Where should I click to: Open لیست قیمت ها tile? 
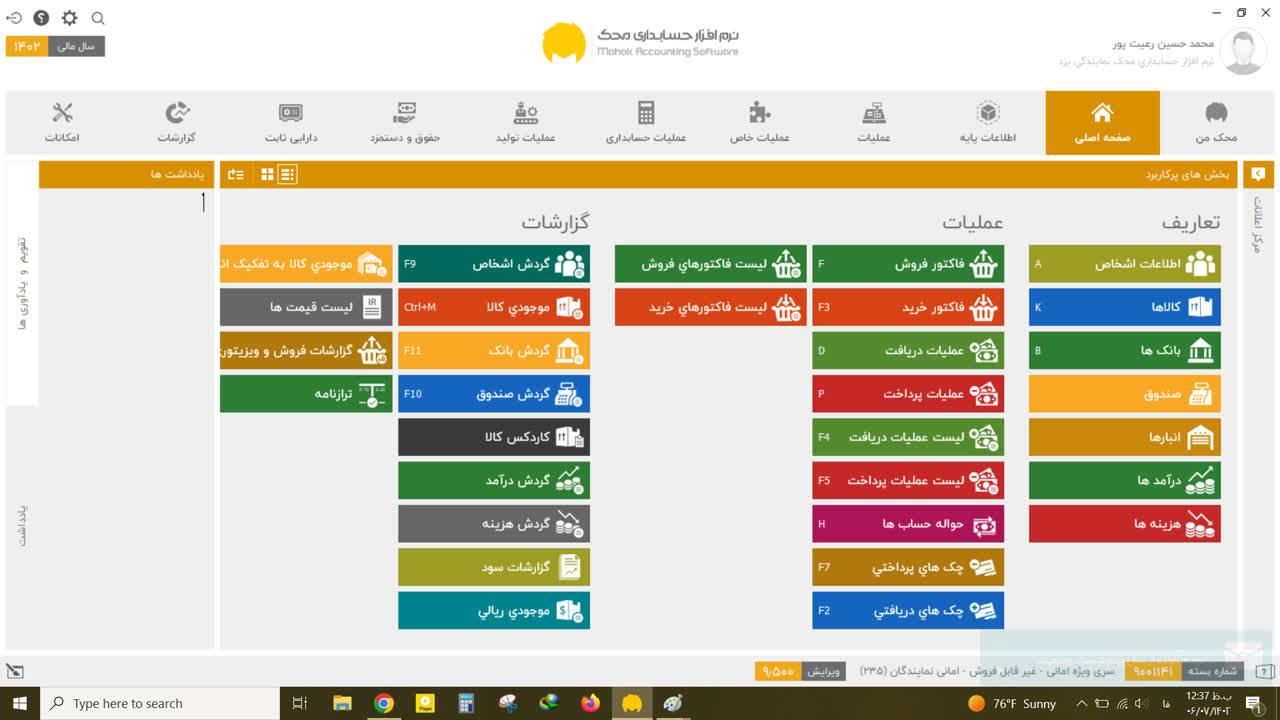[306, 307]
